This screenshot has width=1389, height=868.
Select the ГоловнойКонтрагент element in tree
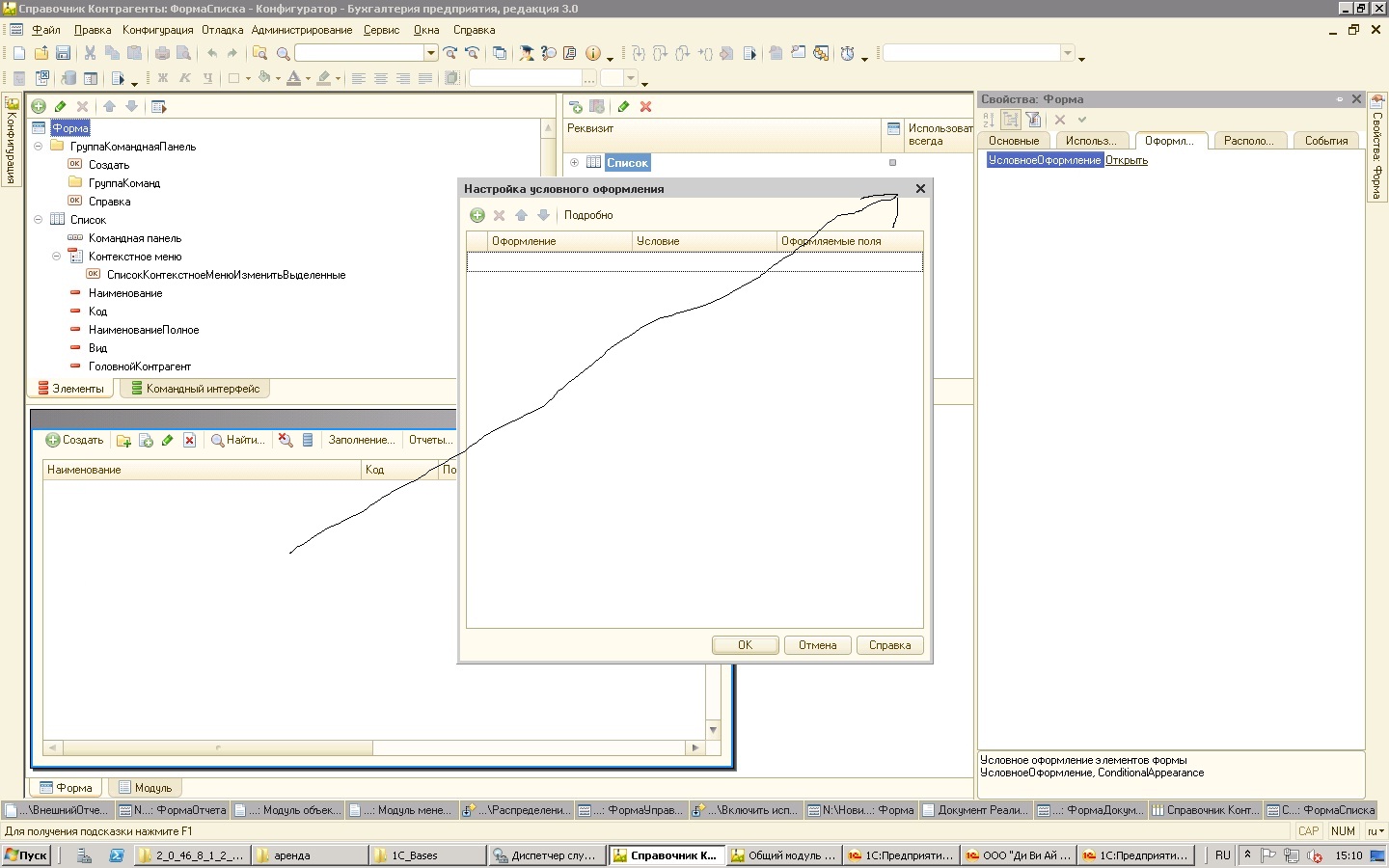click(x=140, y=366)
